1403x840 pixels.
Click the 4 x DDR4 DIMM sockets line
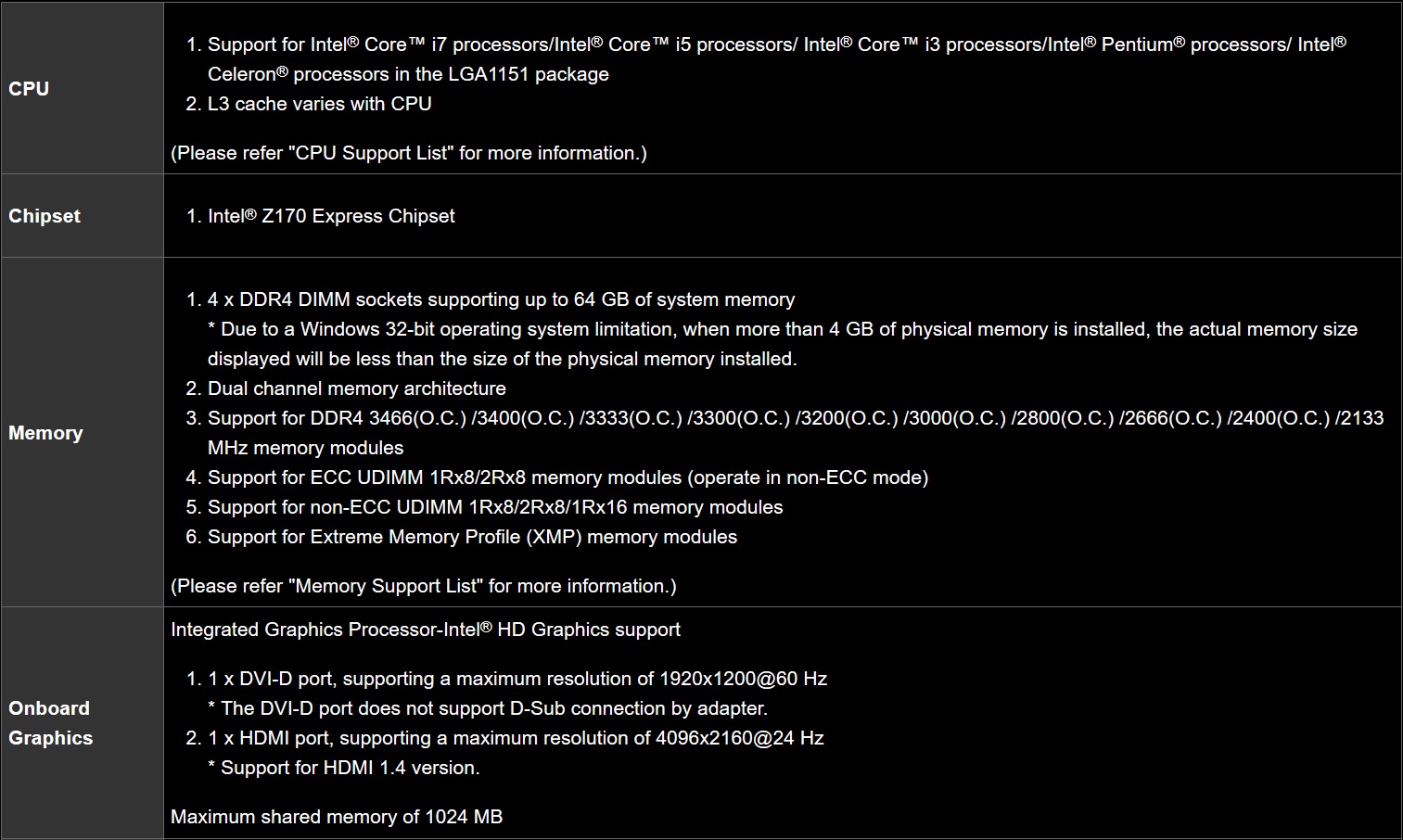coord(501,299)
